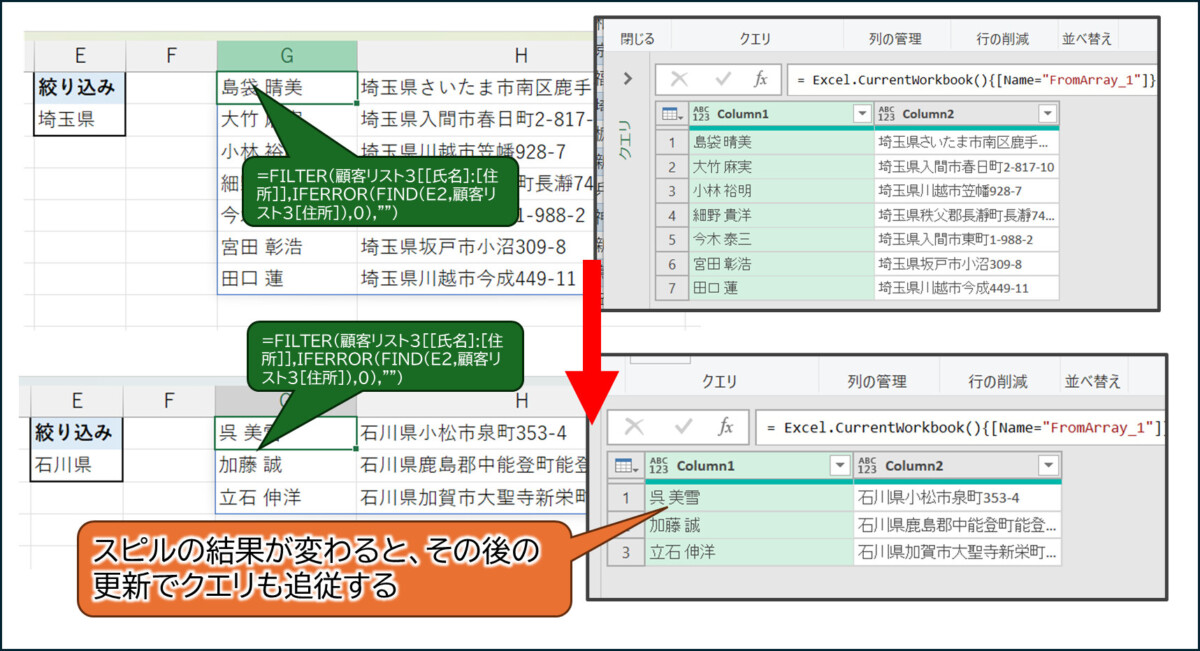Image resolution: width=1200 pixels, height=651 pixels.
Task: Select row number 3 in 石川県 query preview
Action: pos(626,552)
